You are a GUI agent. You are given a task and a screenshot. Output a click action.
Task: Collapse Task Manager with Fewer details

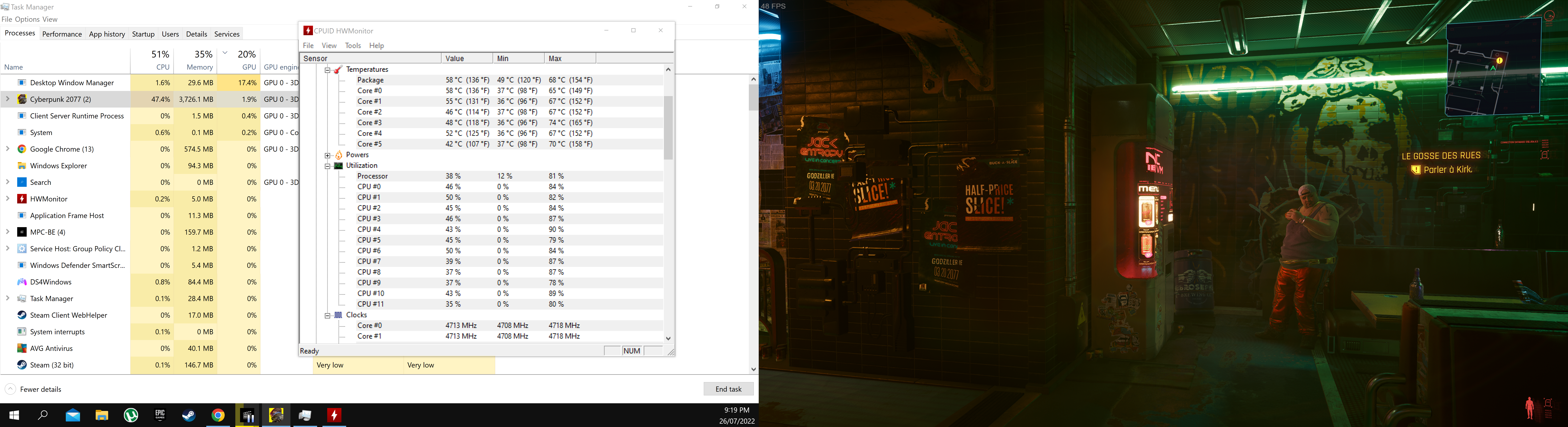(x=33, y=389)
